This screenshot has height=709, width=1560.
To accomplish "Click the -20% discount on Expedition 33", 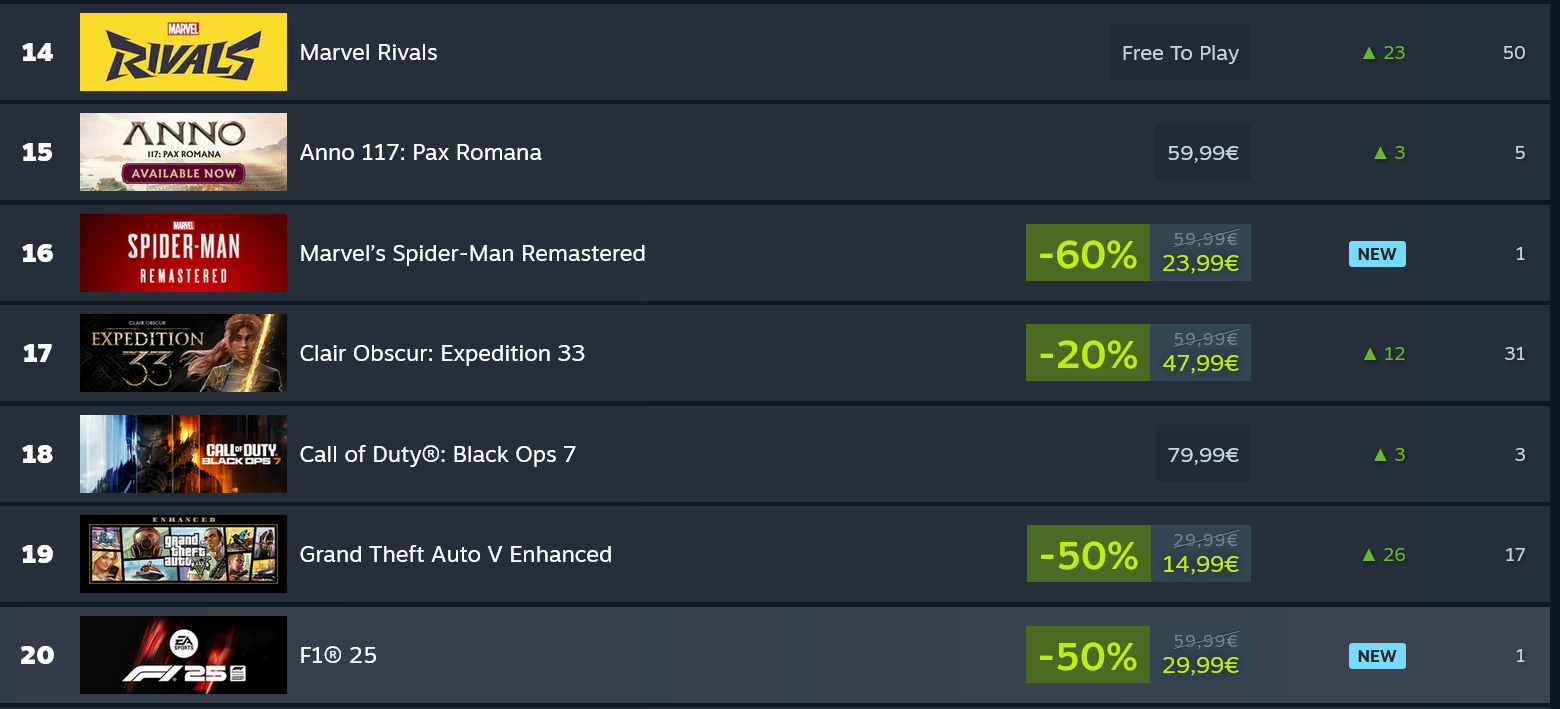I will point(1087,354).
